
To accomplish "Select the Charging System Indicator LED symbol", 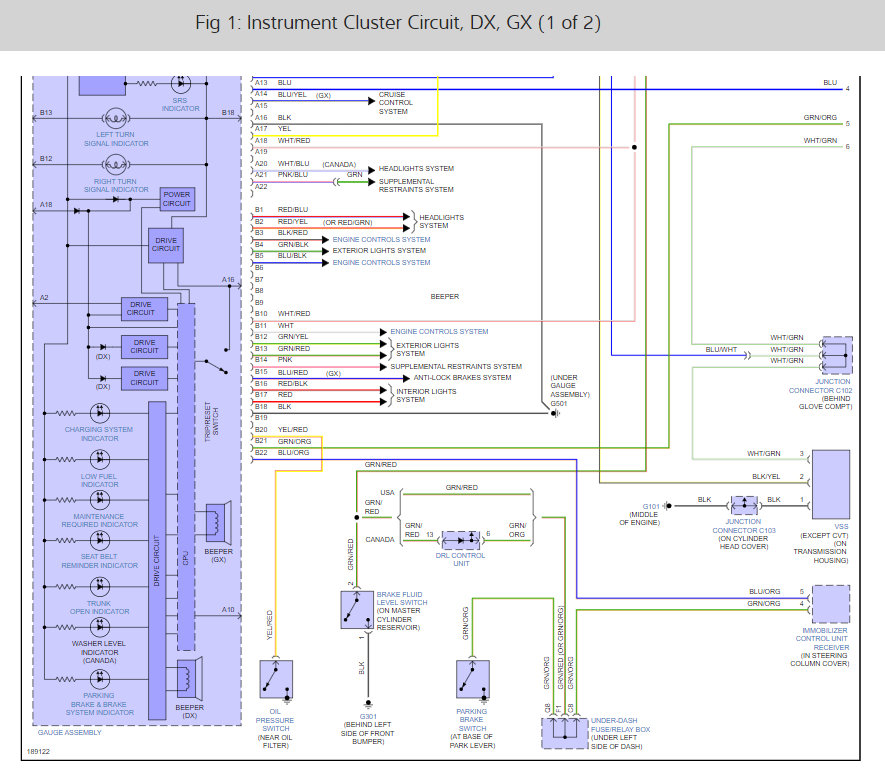I will 100,413.
